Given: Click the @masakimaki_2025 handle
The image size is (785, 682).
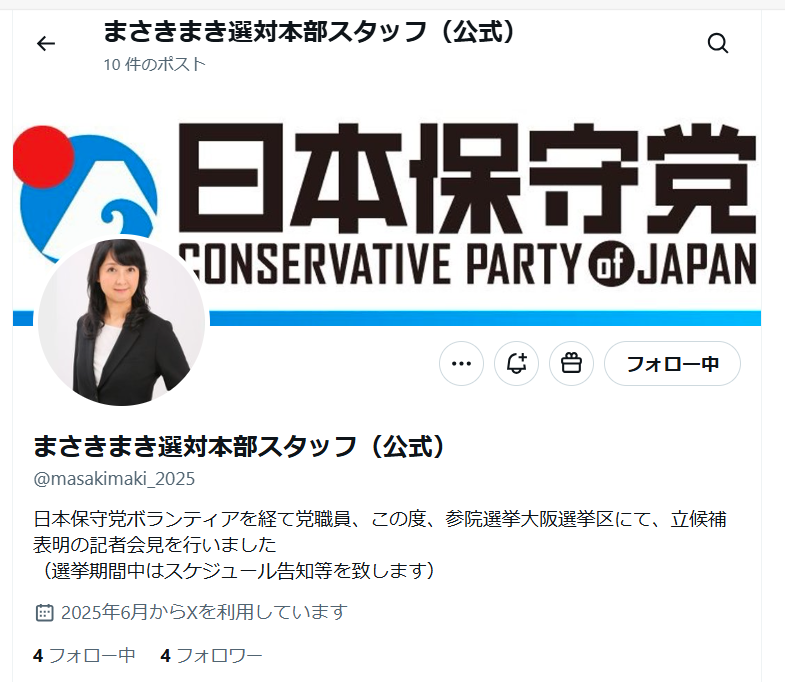Looking at the screenshot, I should coord(114,479).
